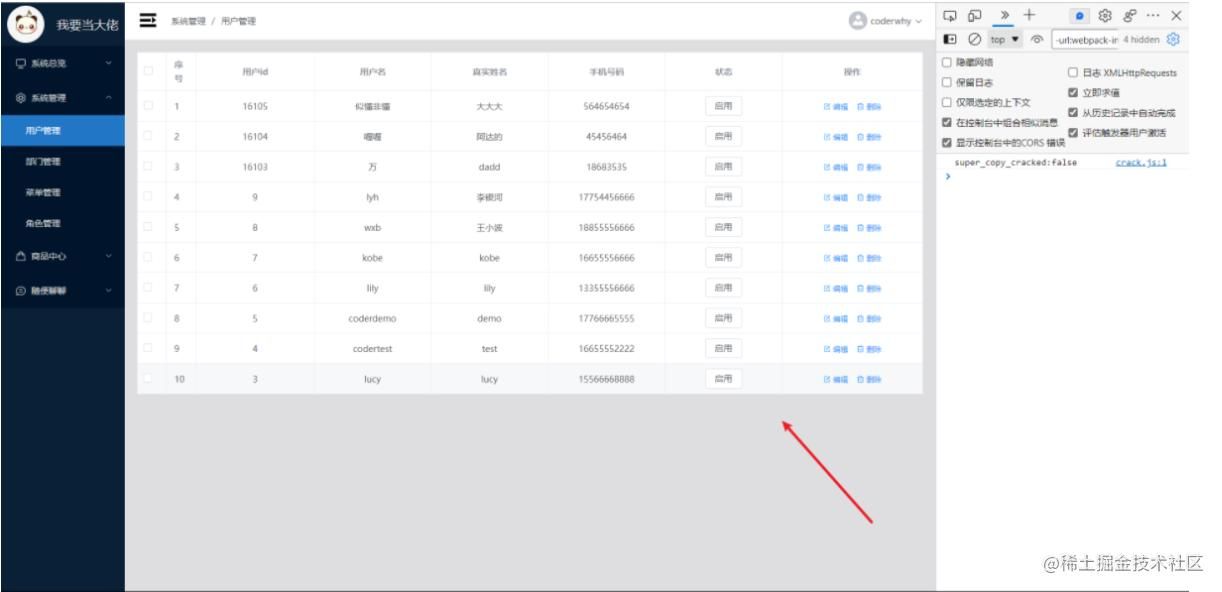Toggle the device emulation icon in DevTools
This screenshot has height=592, width=1222.
coord(974,16)
